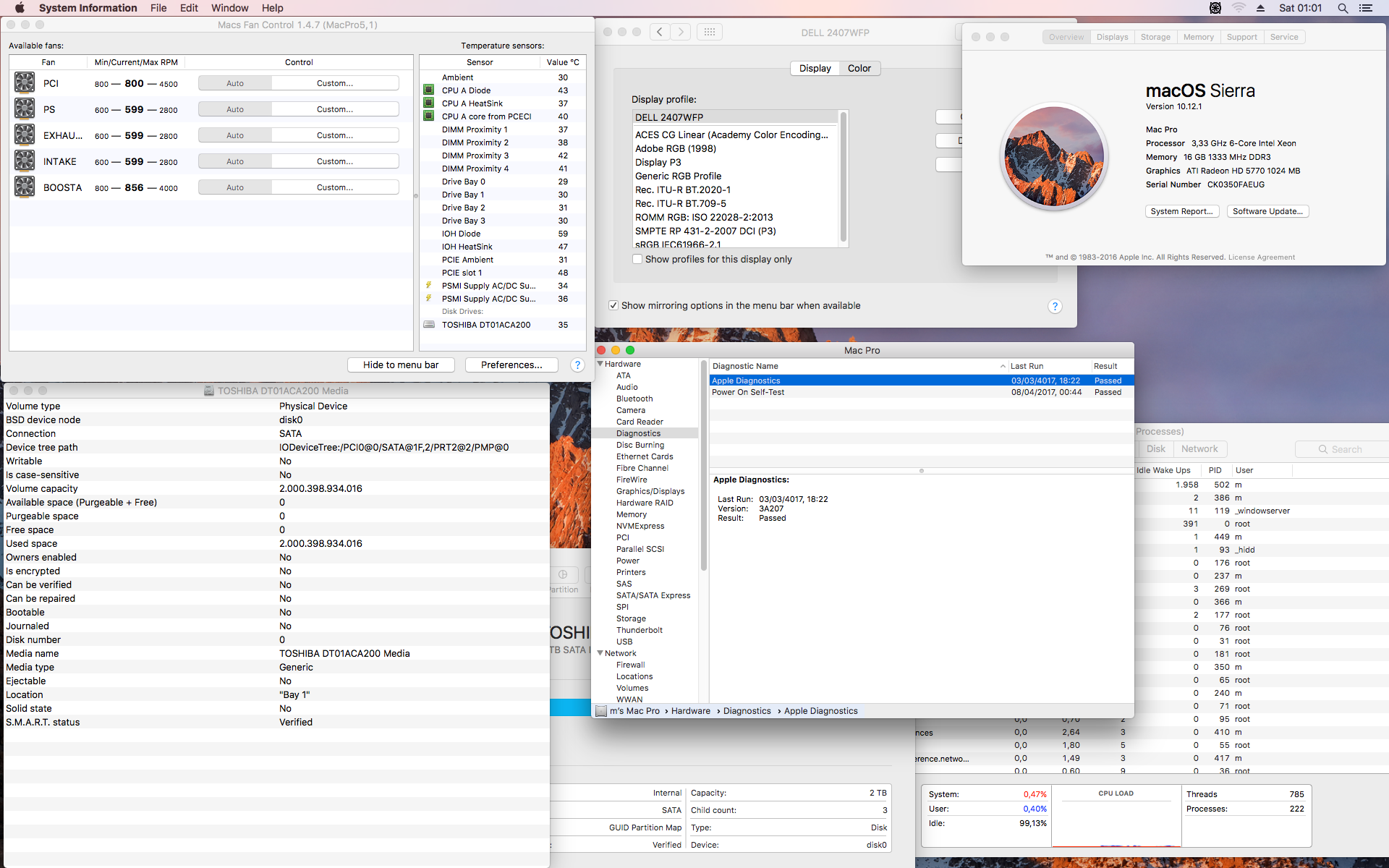
Task: Select Thunderbolt in Hardware sidebar
Action: (645, 630)
